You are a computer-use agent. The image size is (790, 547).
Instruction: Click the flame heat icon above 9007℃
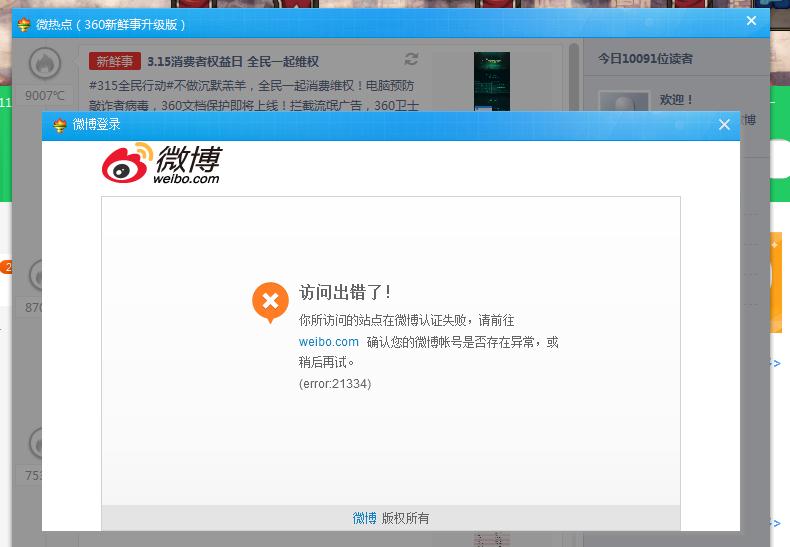(45, 64)
